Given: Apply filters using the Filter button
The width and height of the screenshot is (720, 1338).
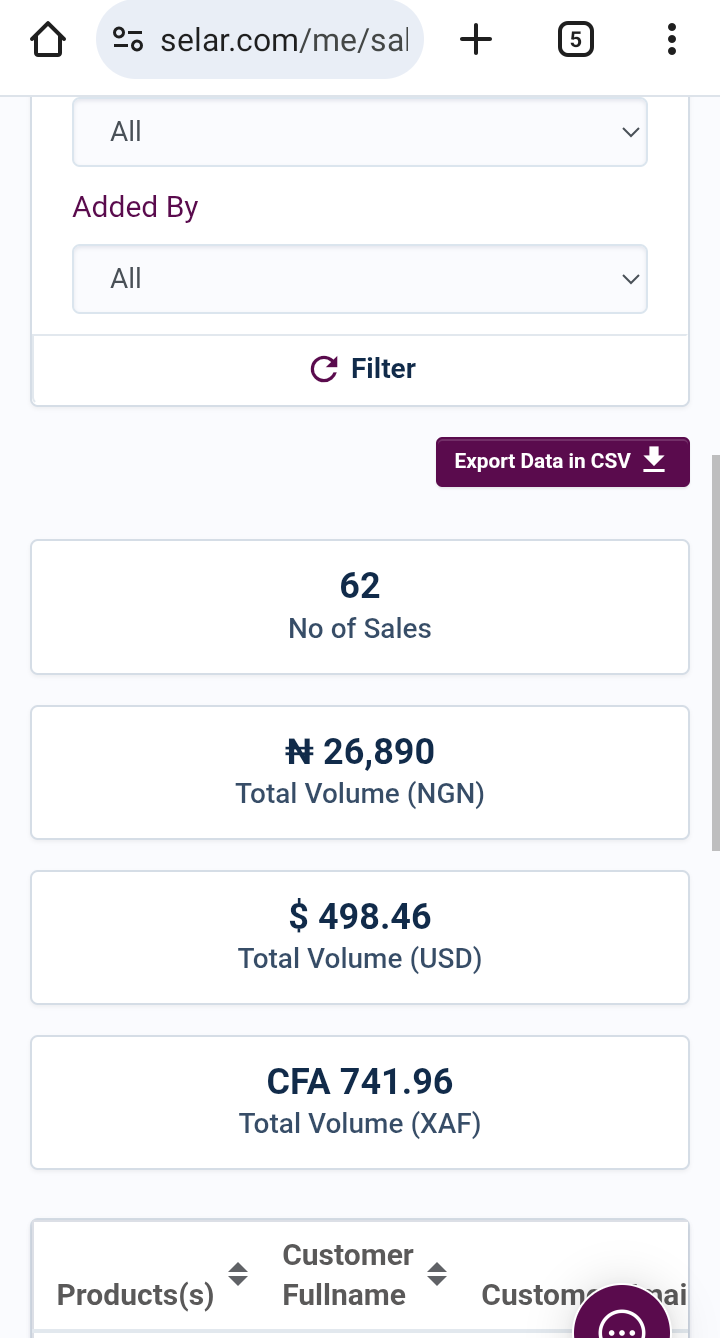Looking at the screenshot, I should (360, 368).
